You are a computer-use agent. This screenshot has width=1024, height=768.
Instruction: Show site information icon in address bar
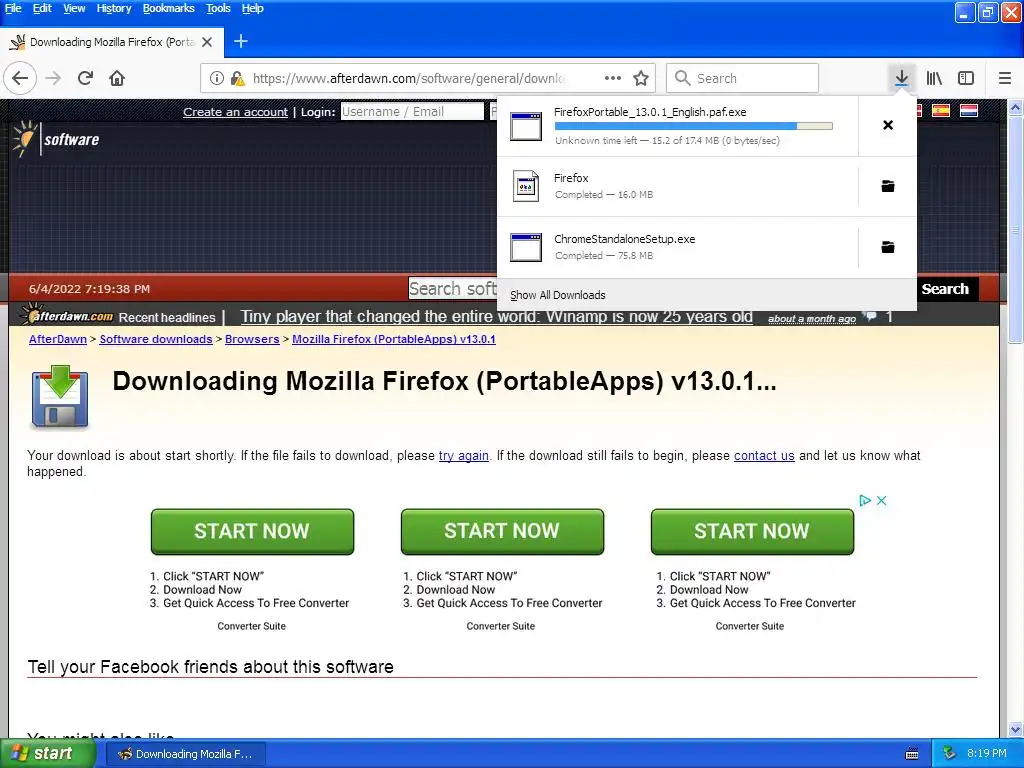pyautogui.click(x=216, y=78)
